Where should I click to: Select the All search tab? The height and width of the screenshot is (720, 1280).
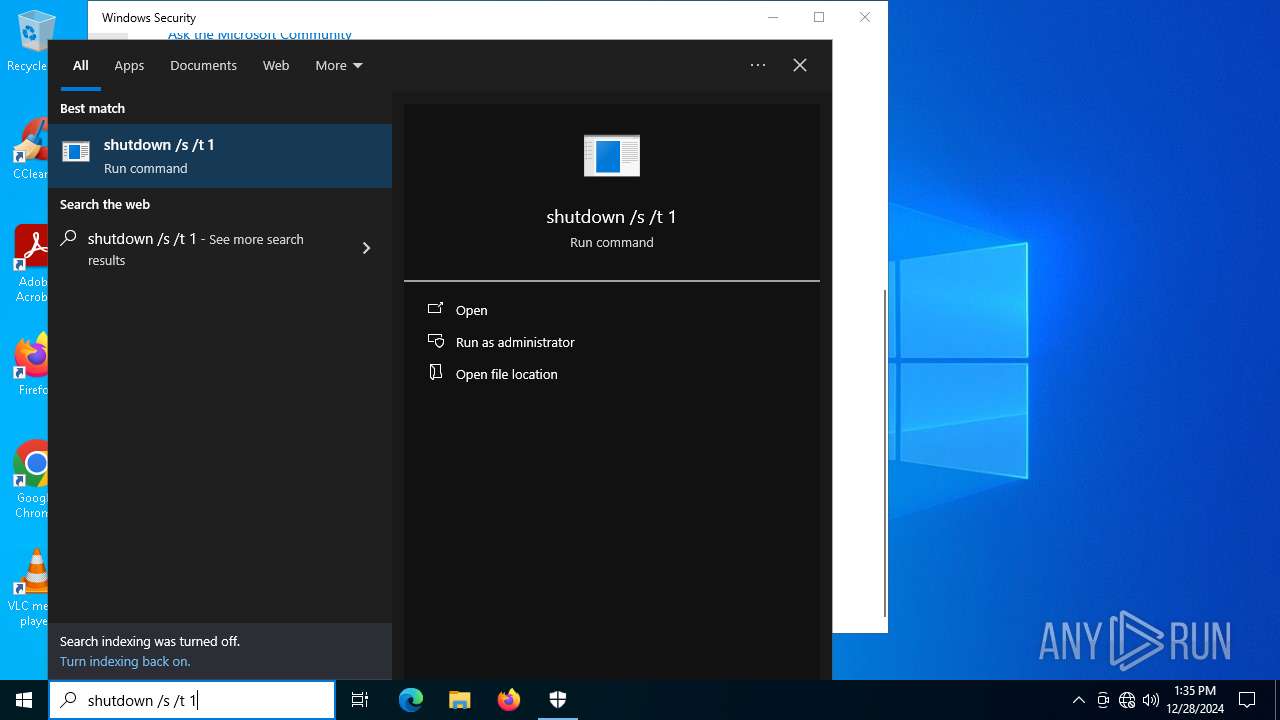point(81,65)
